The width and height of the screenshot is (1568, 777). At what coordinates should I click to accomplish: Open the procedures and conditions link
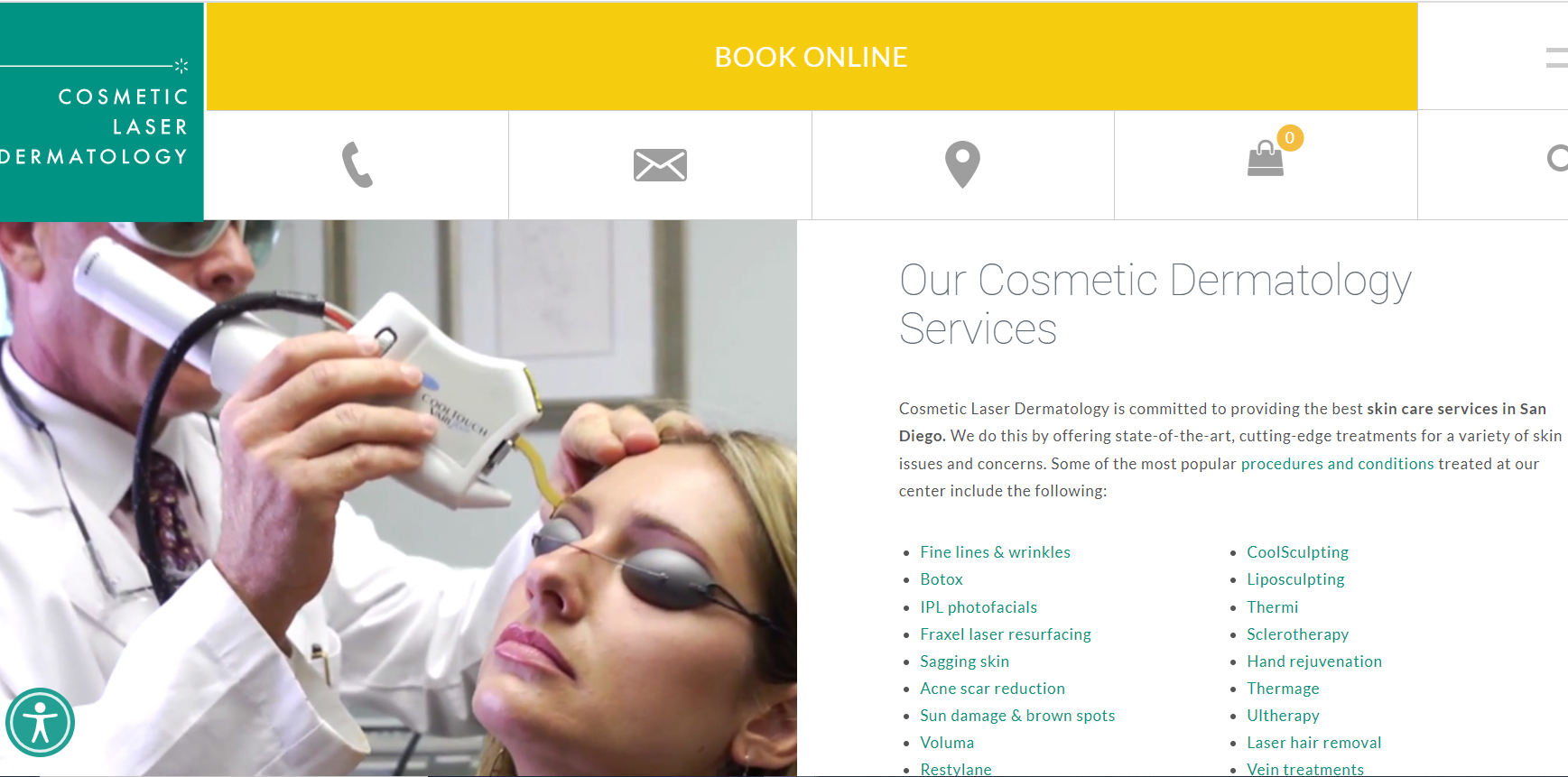click(x=1337, y=464)
